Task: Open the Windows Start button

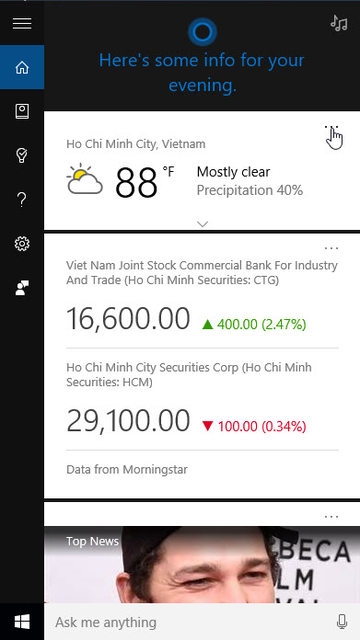Action: [22, 622]
